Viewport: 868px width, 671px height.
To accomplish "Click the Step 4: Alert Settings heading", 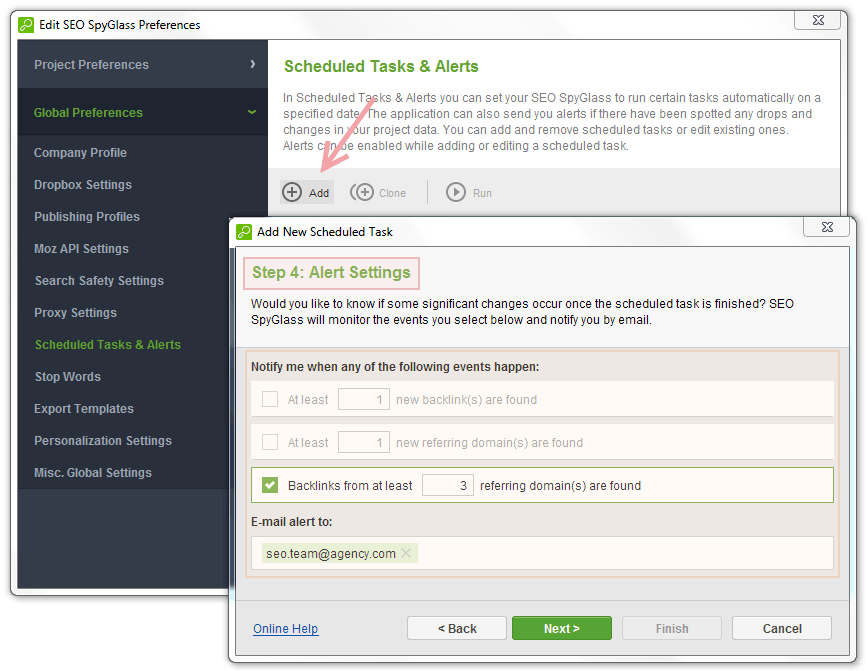I will (x=331, y=272).
